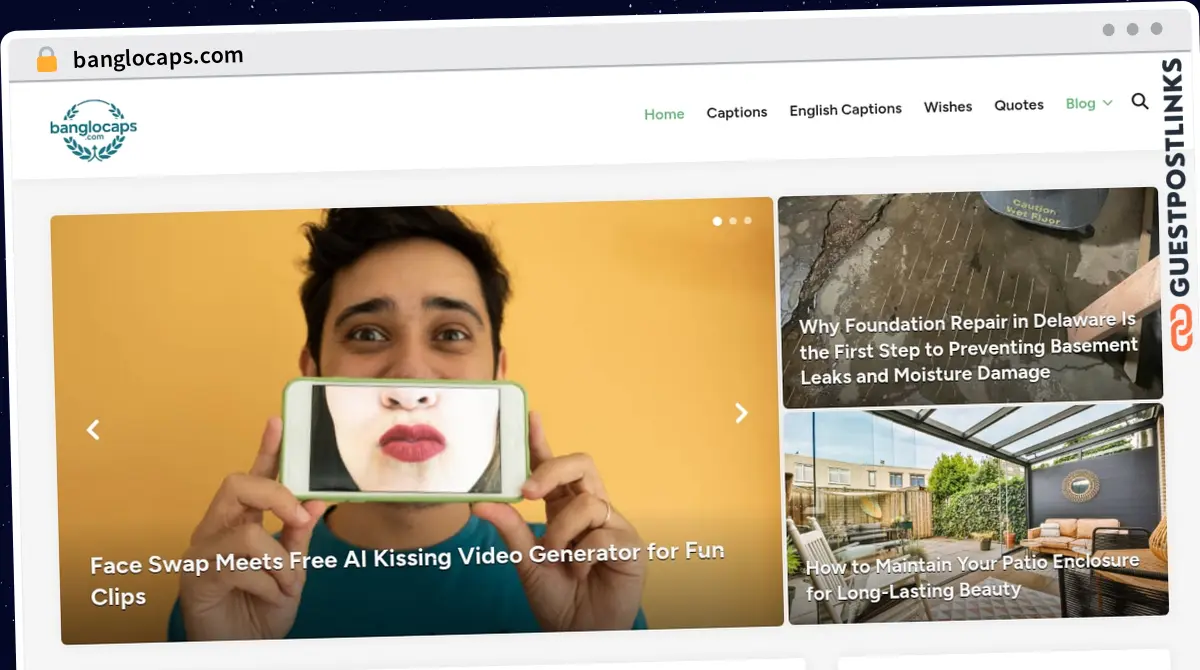
Task: Click the GuestPostLinks chain icon
Action: click(x=1181, y=329)
